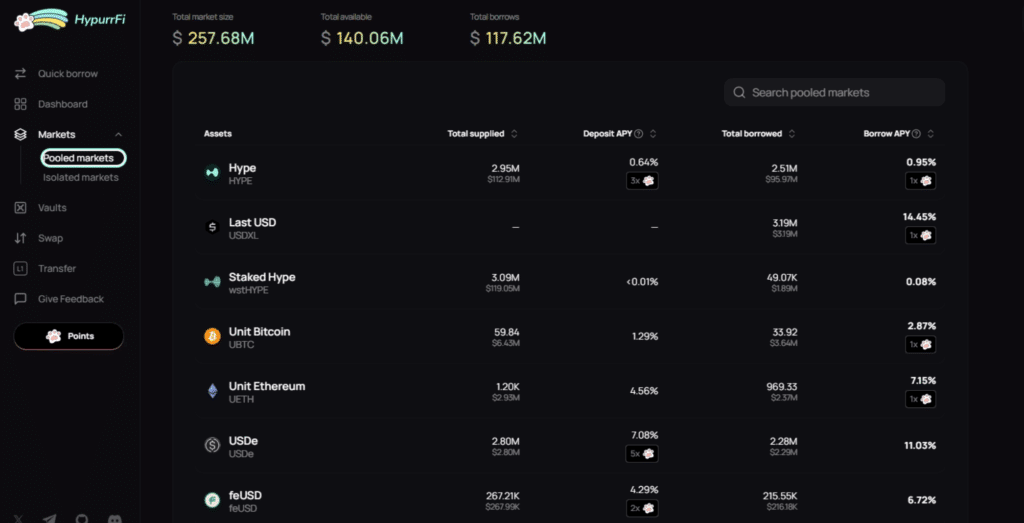Click the 1x badge in Last USD row

click(920, 236)
